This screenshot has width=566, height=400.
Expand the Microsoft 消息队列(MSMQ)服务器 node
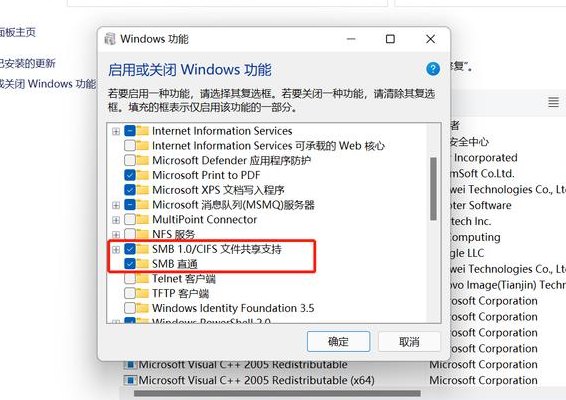(x=116, y=205)
